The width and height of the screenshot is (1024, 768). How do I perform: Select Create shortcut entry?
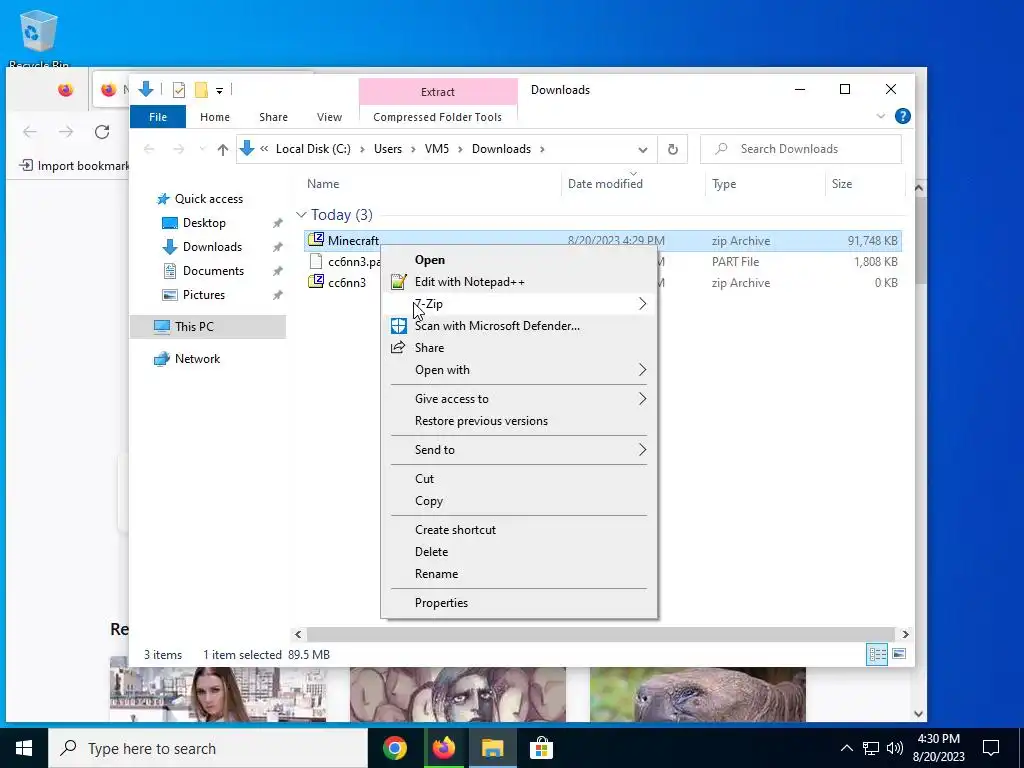(519, 530)
